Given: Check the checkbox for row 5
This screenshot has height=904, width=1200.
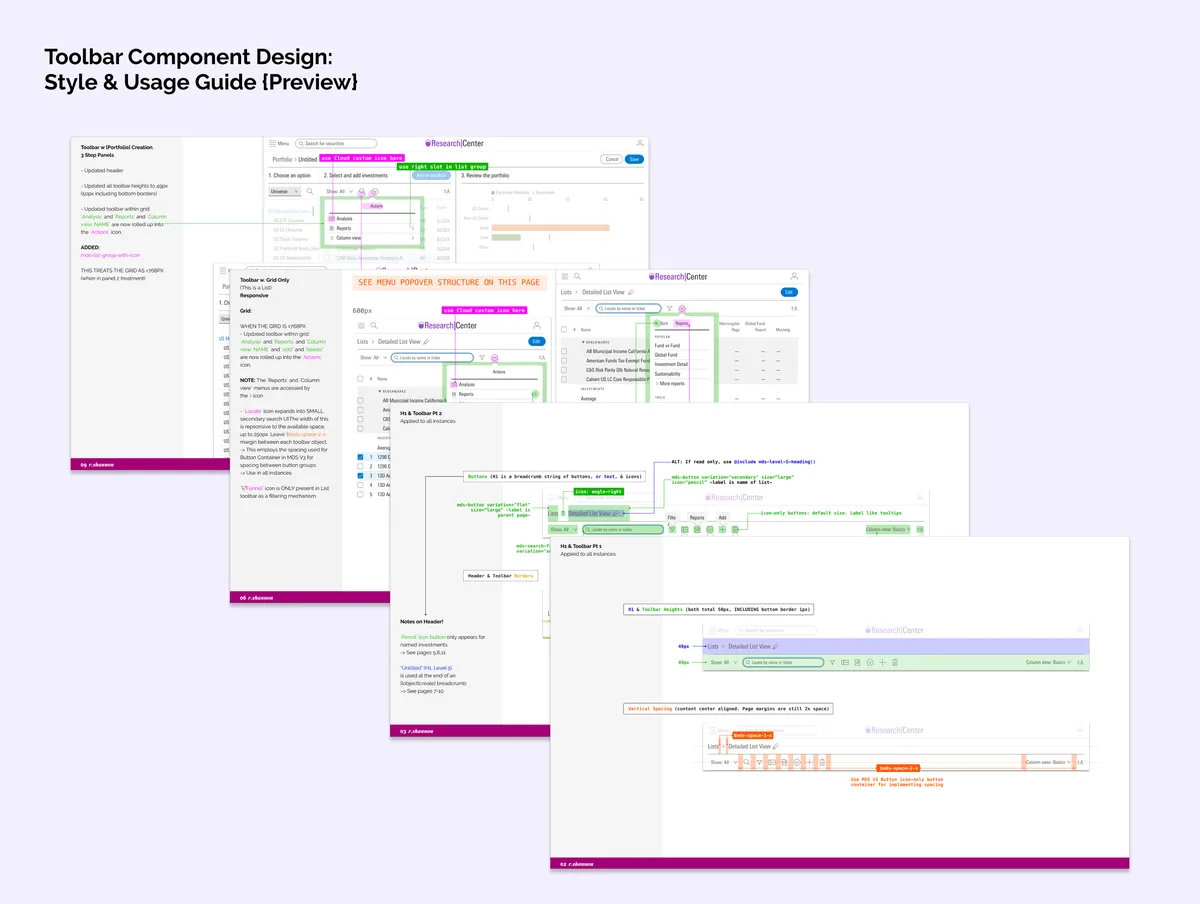Looking at the screenshot, I should (362, 494).
